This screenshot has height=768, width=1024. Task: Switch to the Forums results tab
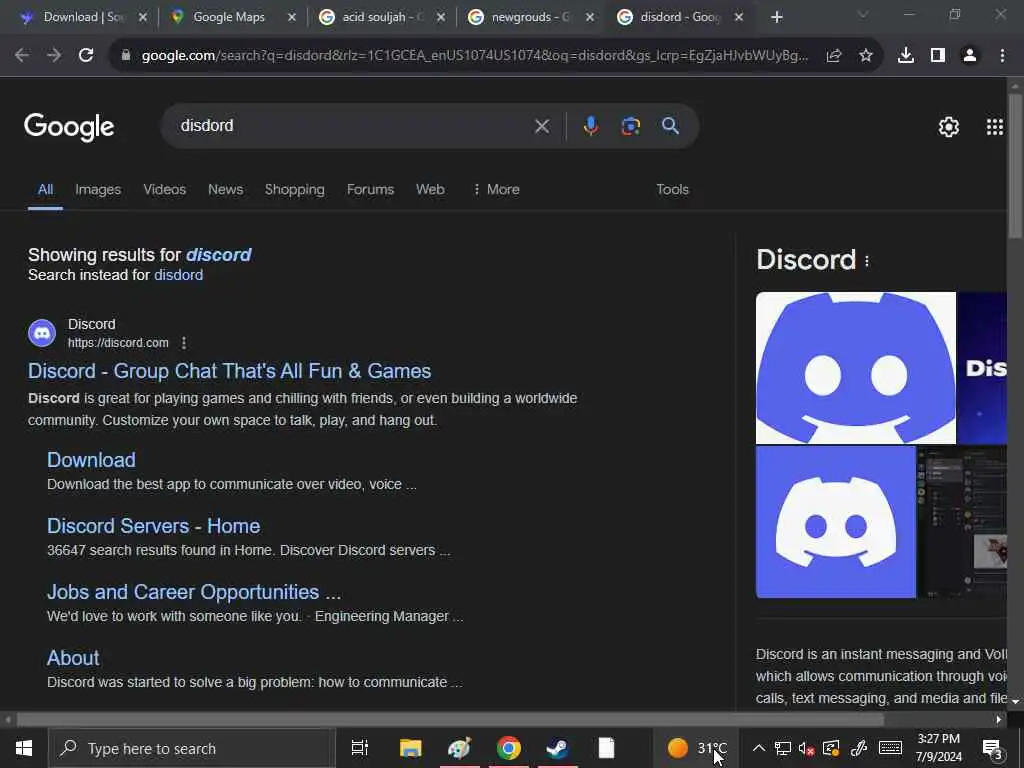[x=370, y=189]
